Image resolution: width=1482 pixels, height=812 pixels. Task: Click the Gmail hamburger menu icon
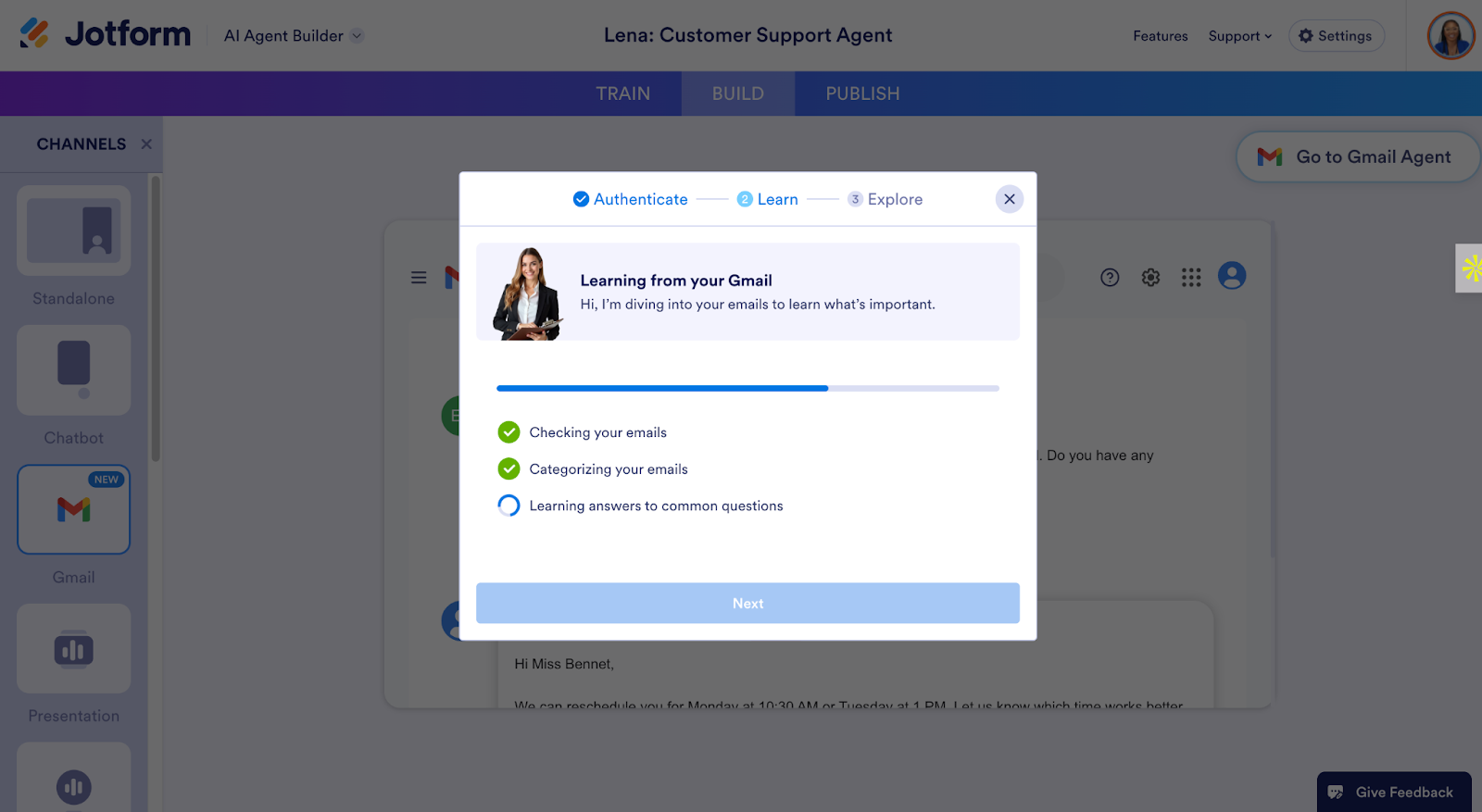click(x=419, y=277)
